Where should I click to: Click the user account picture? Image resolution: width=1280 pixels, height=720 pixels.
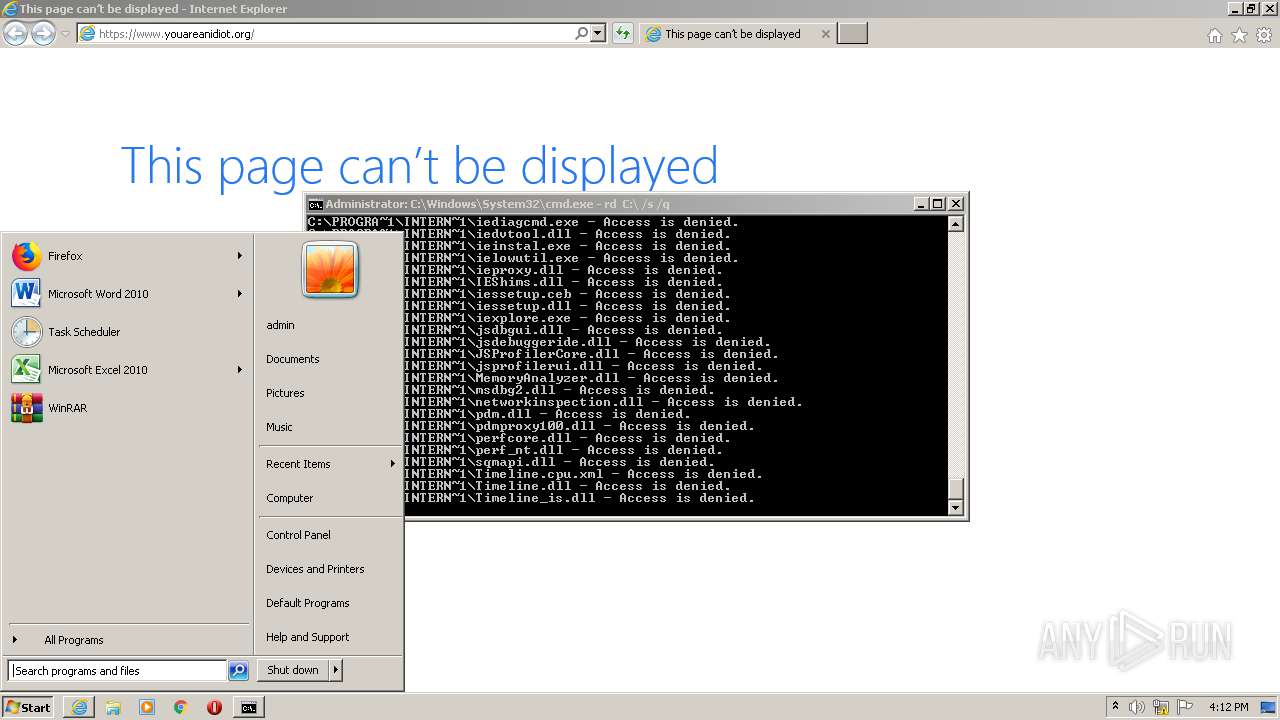click(330, 270)
